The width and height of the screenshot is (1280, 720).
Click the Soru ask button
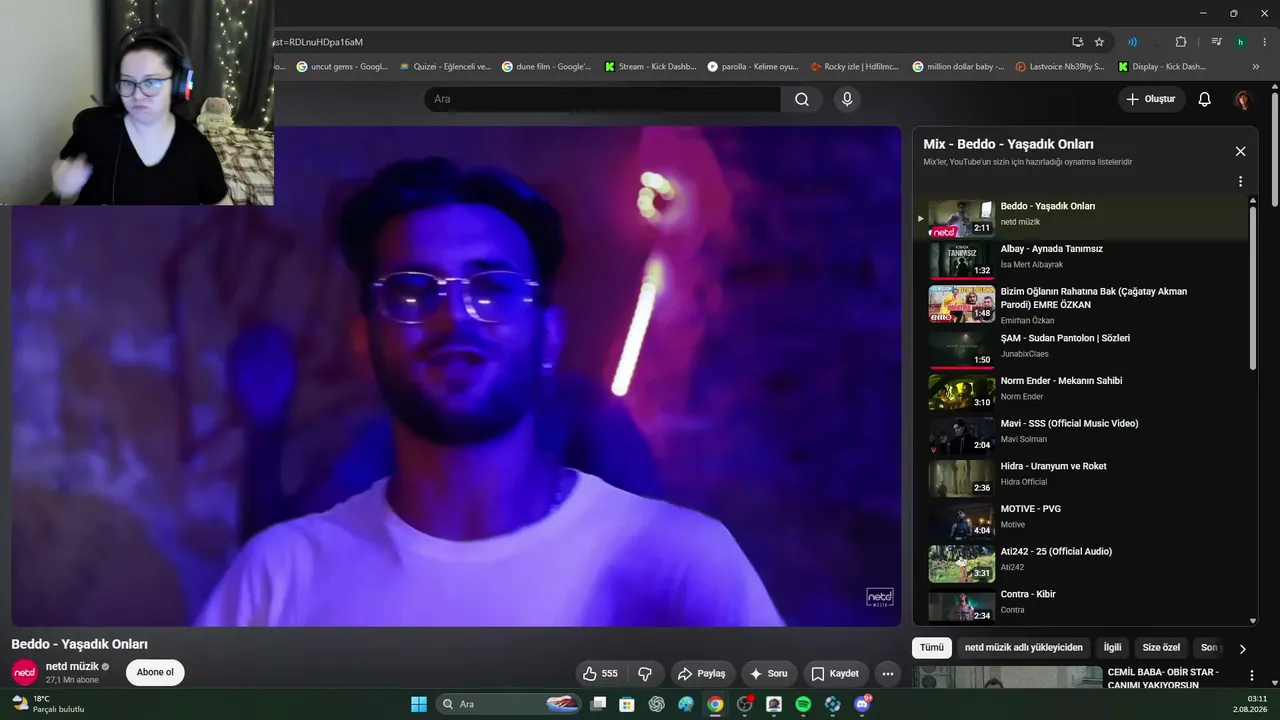[x=768, y=674]
